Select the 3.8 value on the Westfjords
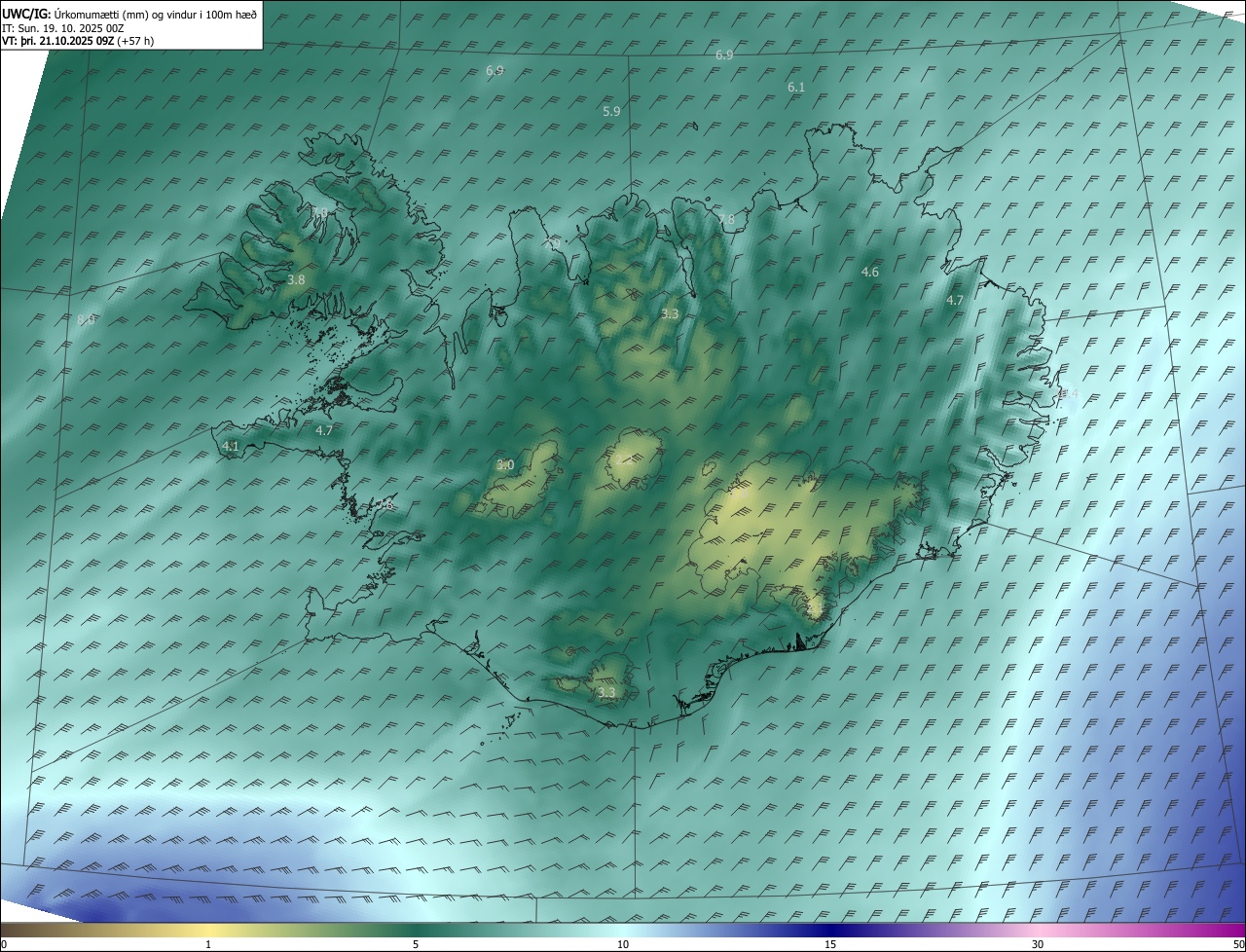Viewport: 1246px width, 952px height. pos(296,280)
